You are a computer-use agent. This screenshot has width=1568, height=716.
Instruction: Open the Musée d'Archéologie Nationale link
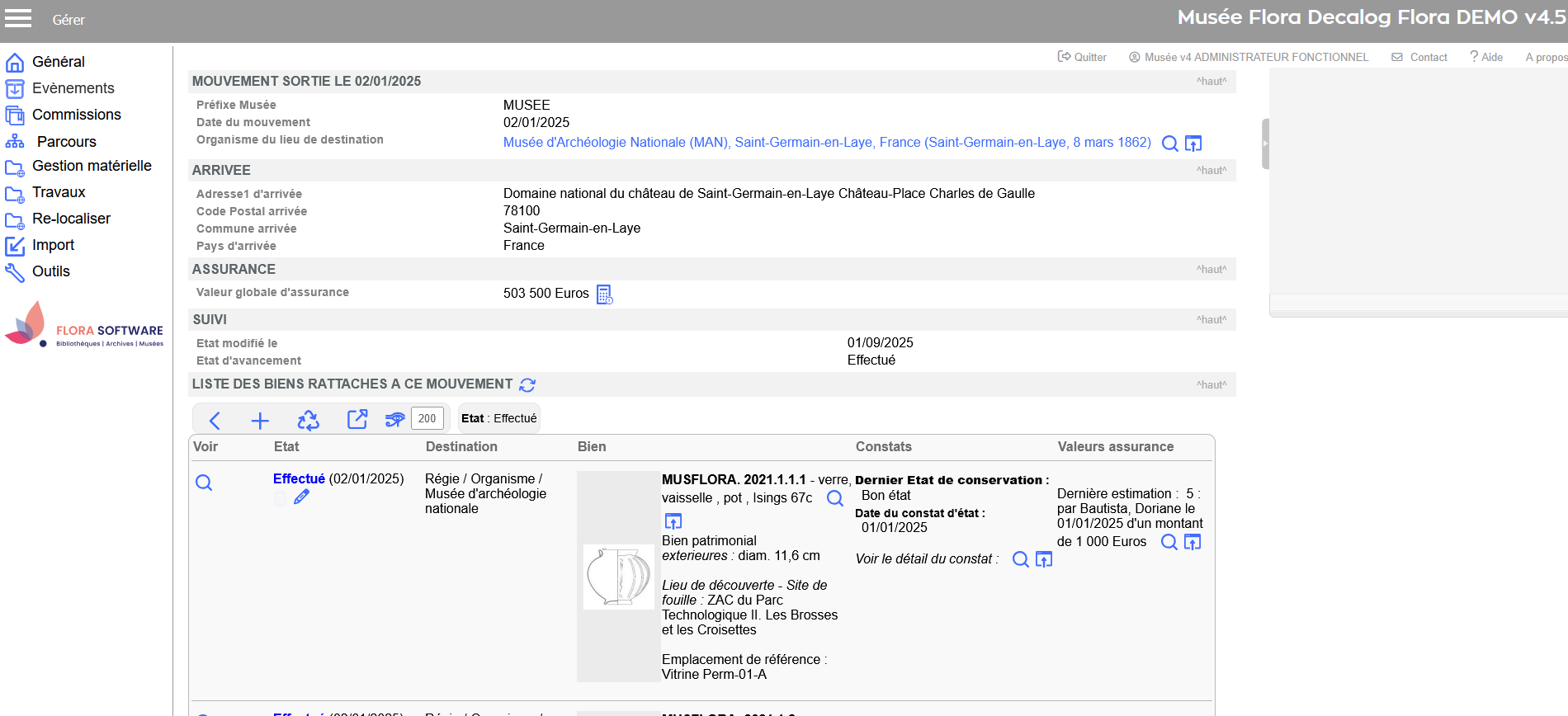pyautogui.click(x=826, y=142)
